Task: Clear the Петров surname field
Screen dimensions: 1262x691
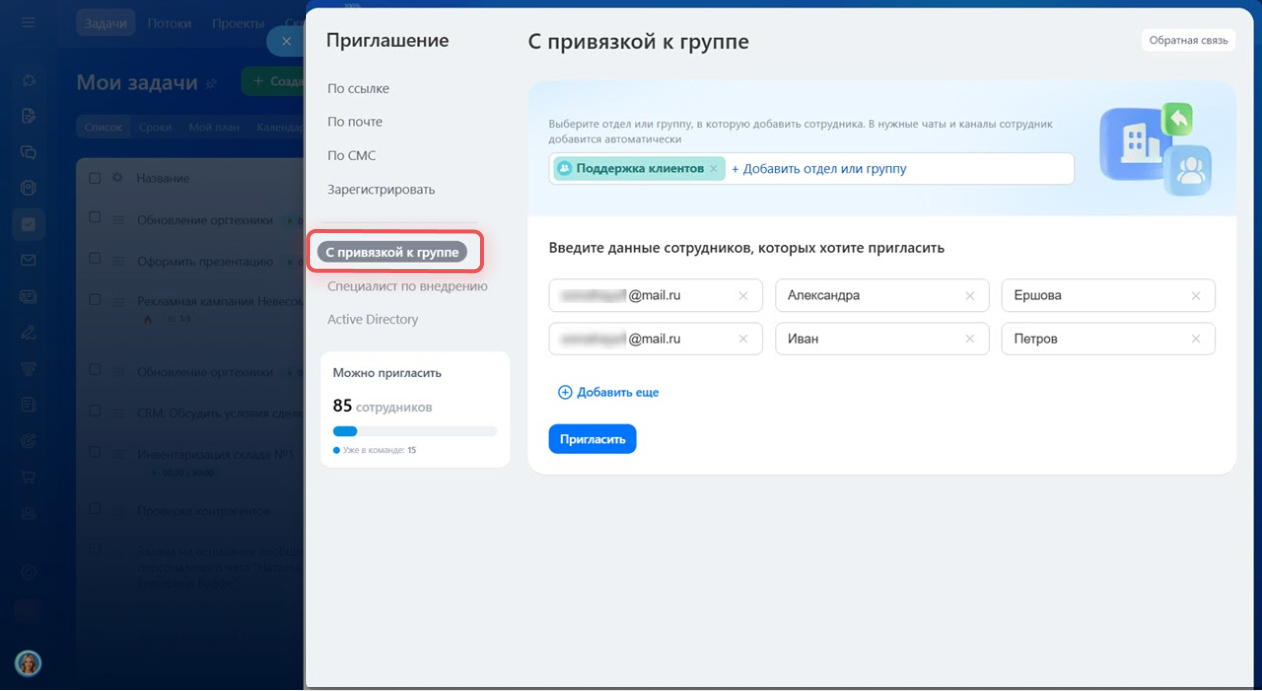Action: [x=1195, y=339]
